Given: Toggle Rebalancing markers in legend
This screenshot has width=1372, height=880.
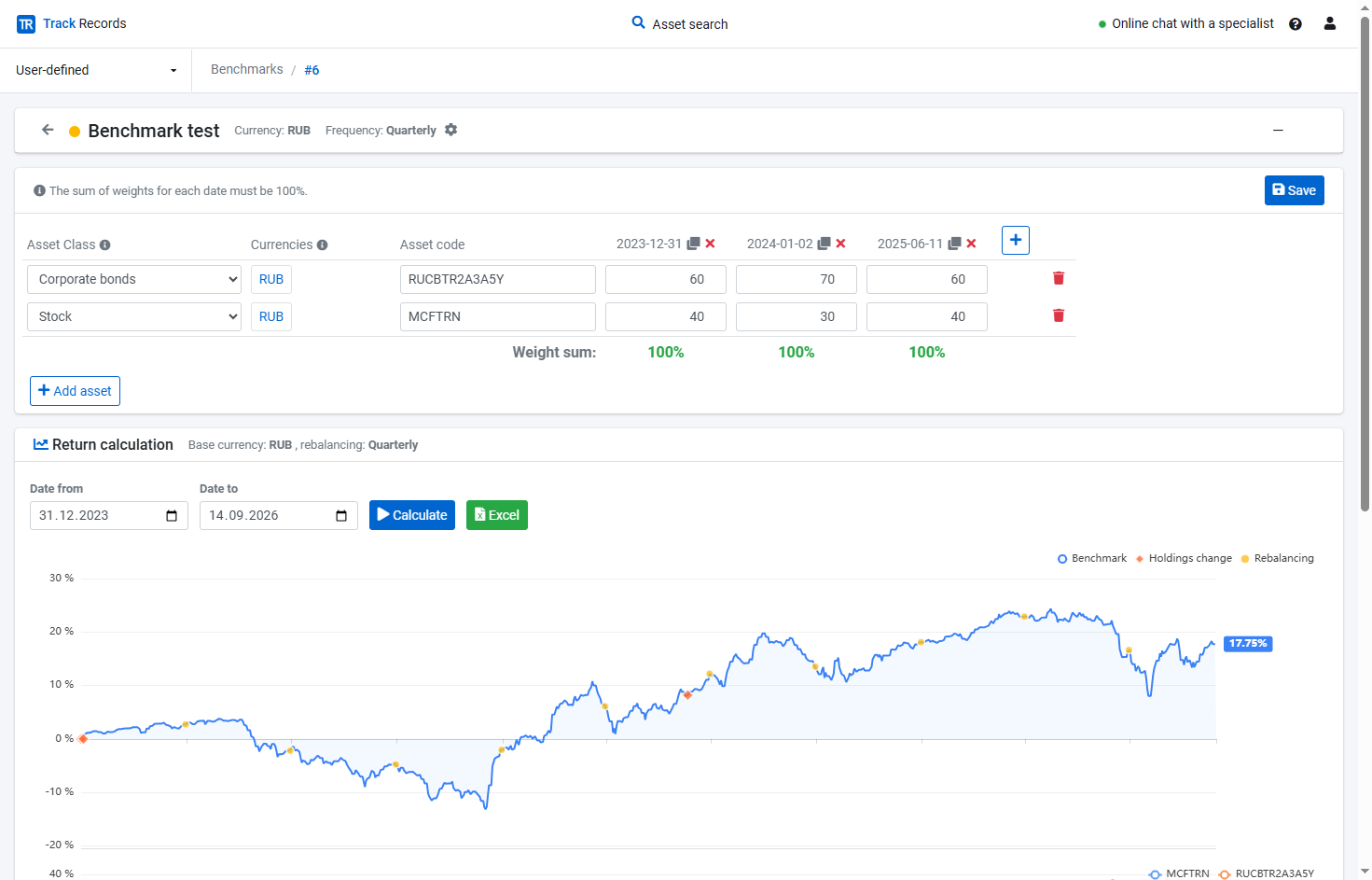Looking at the screenshot, I should (x=1278, y=558).
